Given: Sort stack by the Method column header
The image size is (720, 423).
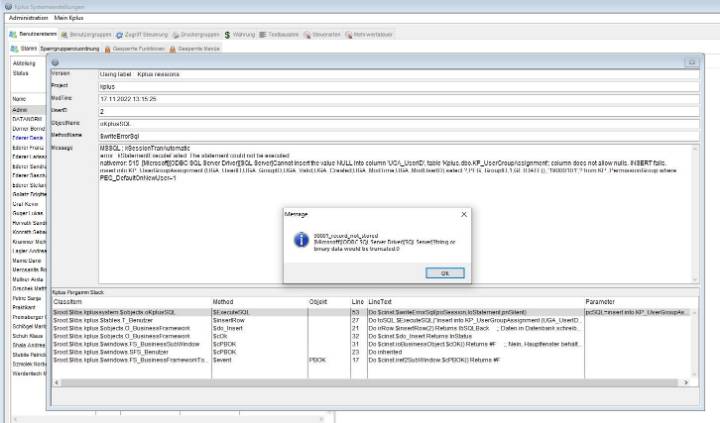Looking at the screenshot, I should click(227, 300).
